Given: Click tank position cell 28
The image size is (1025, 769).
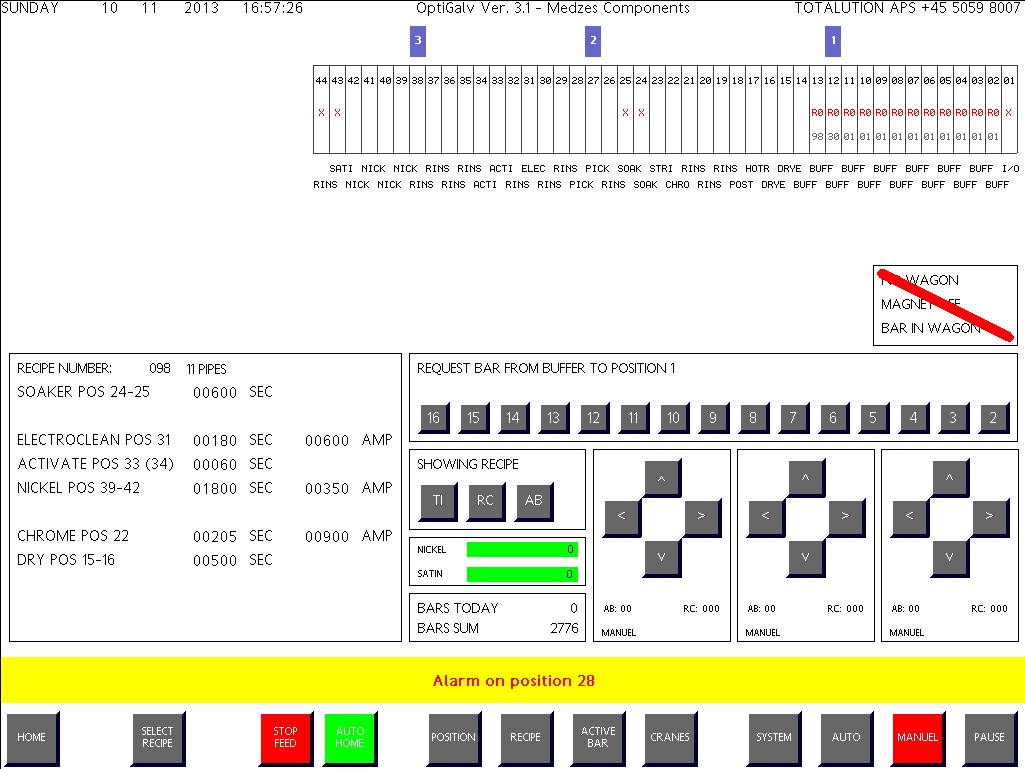Looking at the screenshot, I should click(x=577, y=110).
